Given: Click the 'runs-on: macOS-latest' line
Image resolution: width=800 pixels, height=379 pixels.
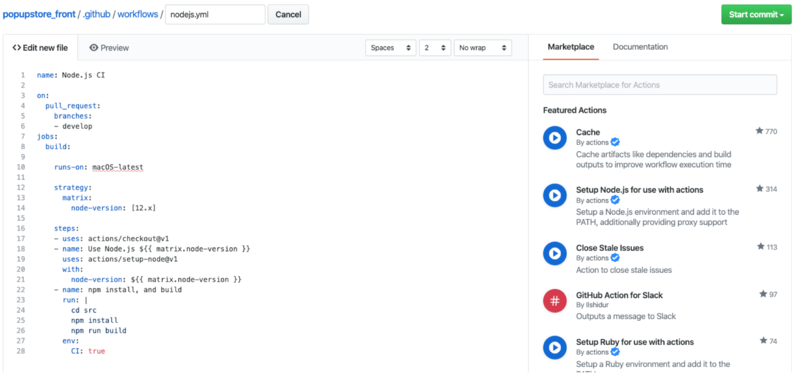Looking at the screenshot, I should coord(99,167).
